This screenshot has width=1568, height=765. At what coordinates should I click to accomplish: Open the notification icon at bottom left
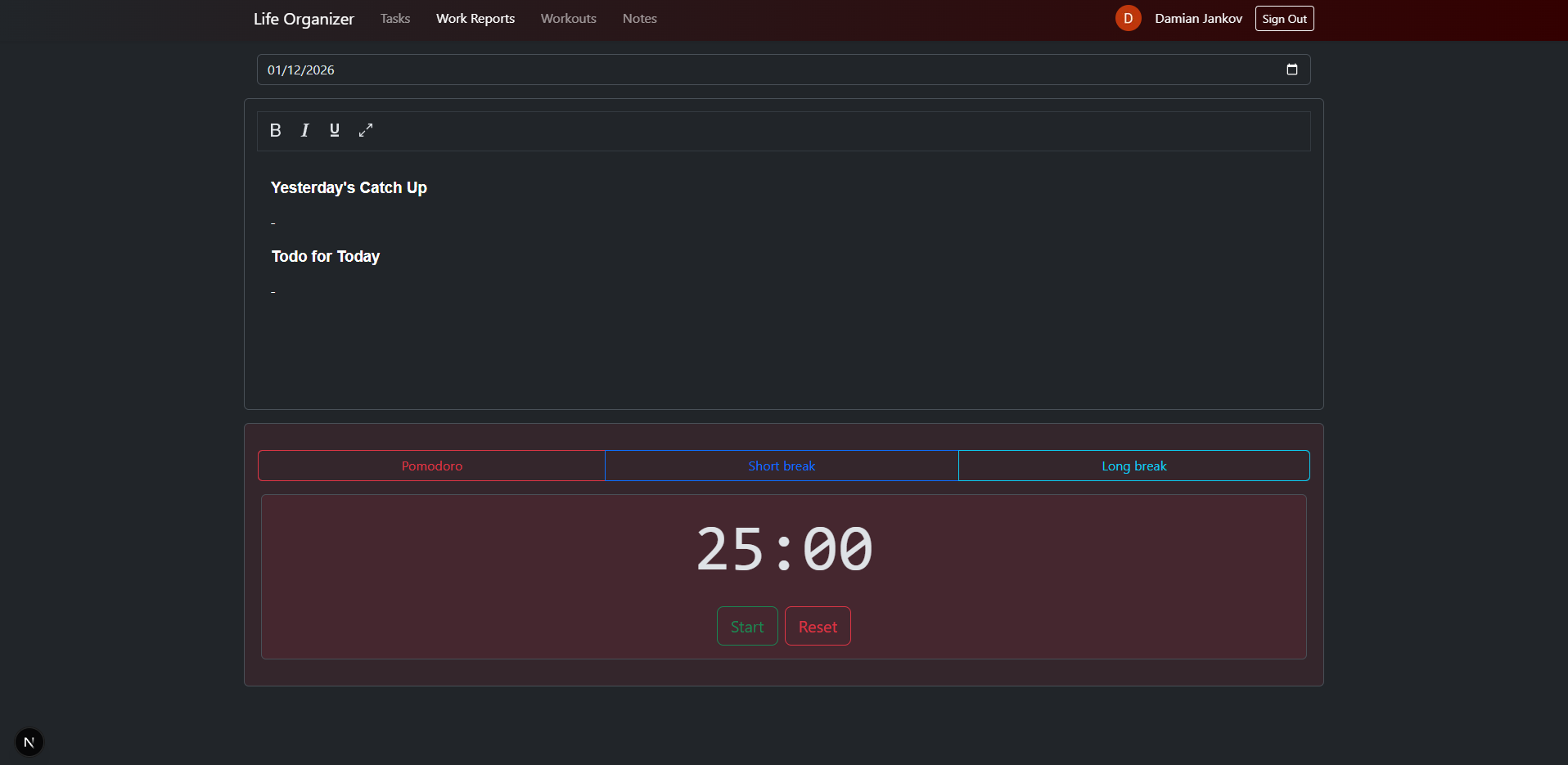[29, 742]
